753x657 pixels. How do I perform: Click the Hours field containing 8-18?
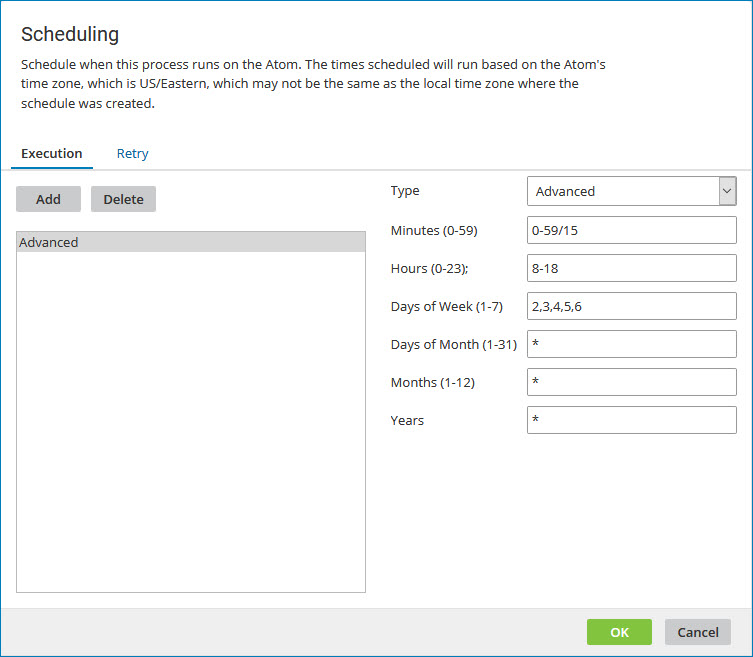click(631, 268)
